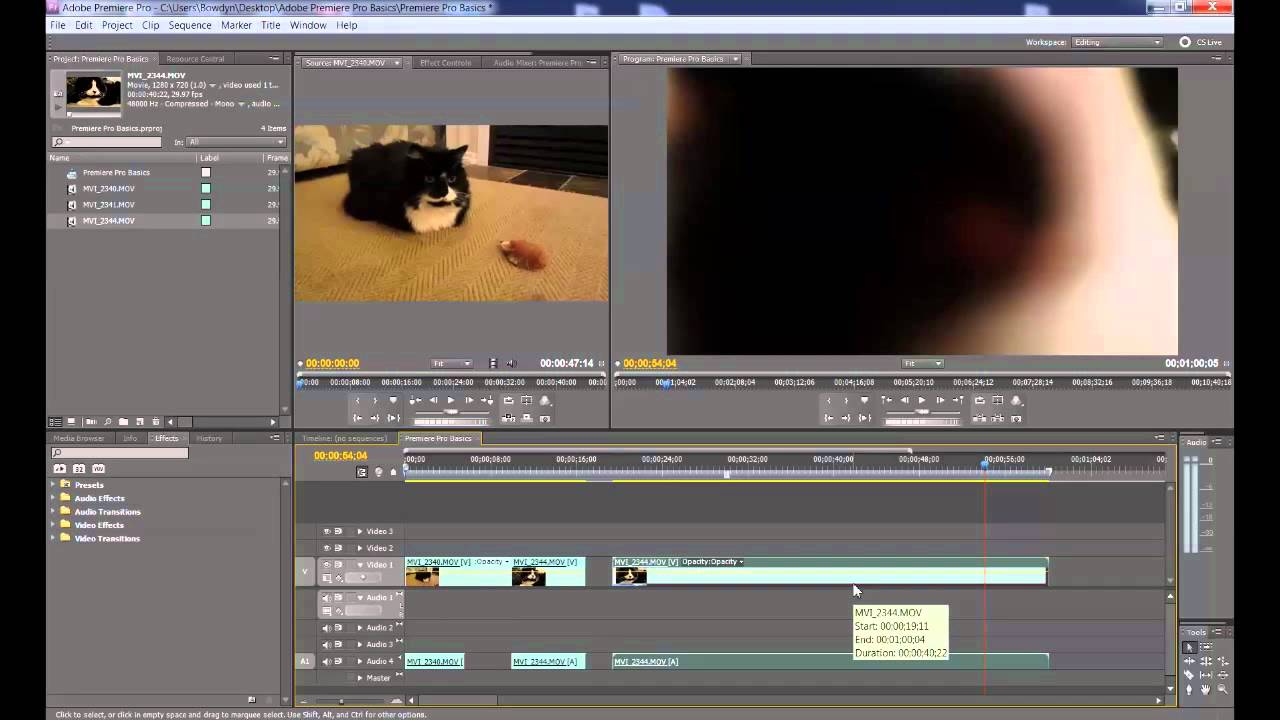Select the Hand tool in Tools panel
The width and height of the screenshot is (1280, 720).
coord(1205,688)
